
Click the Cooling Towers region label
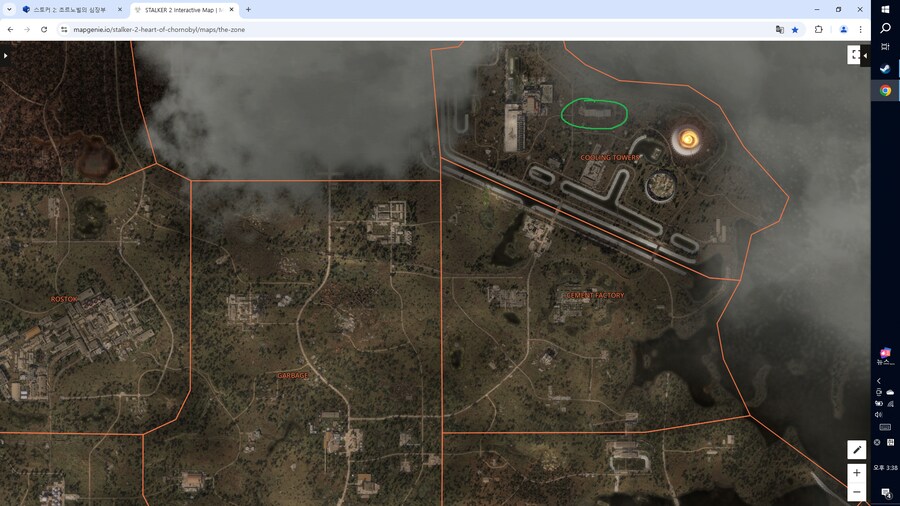click(610, 157)
